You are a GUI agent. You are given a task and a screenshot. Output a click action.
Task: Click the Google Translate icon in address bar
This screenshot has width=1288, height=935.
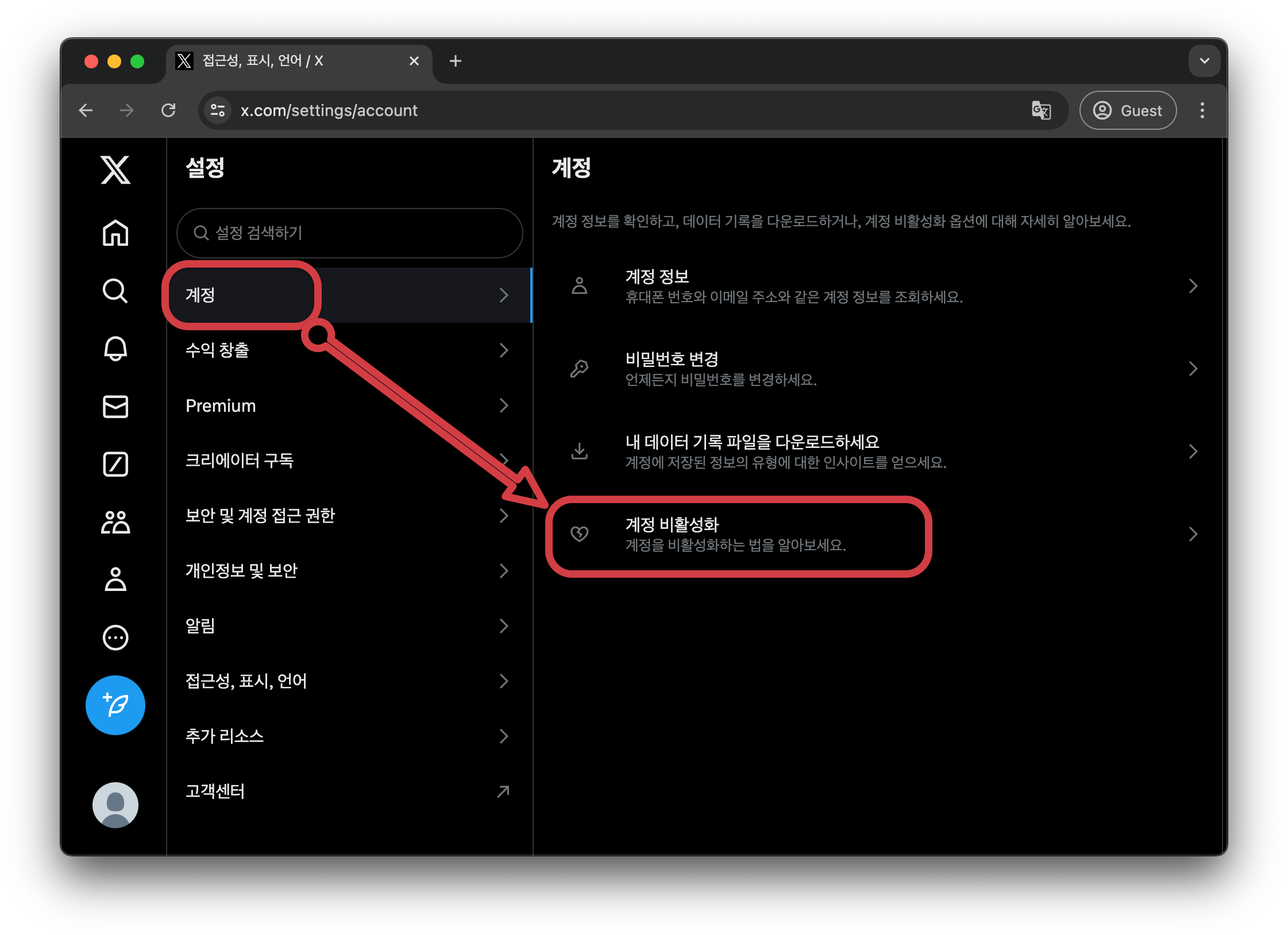[x=1041, y=110]
